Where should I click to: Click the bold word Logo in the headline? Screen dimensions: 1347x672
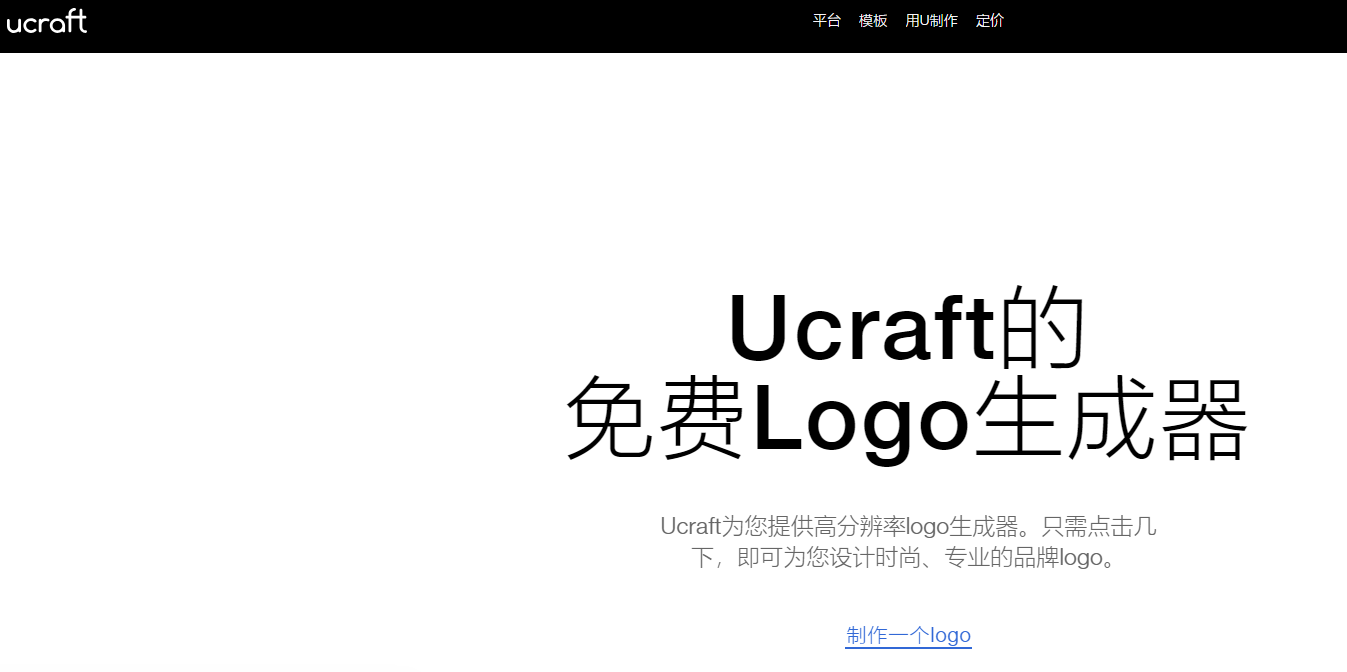click(860, 419)
